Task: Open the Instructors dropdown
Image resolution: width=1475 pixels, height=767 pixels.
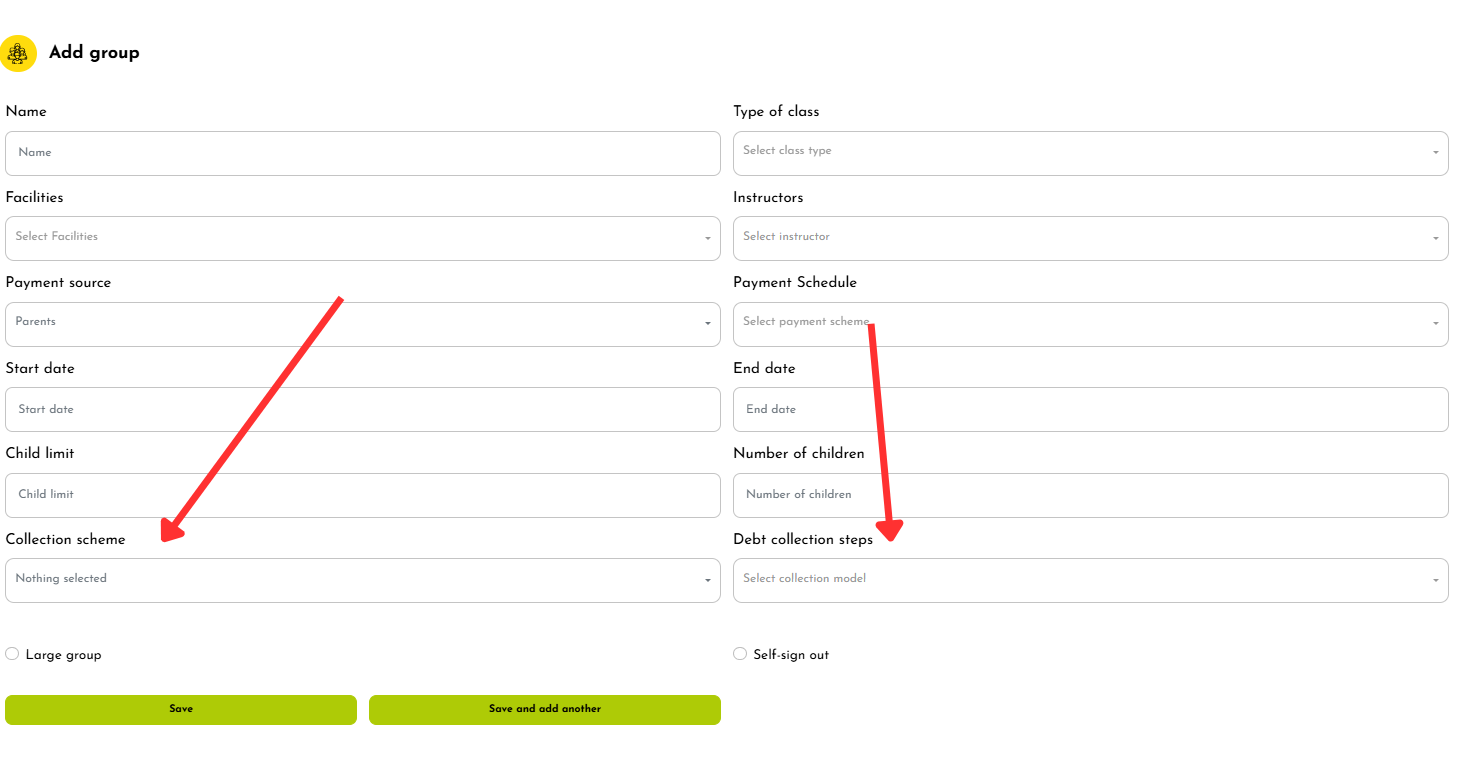Action: (1090, 238)
